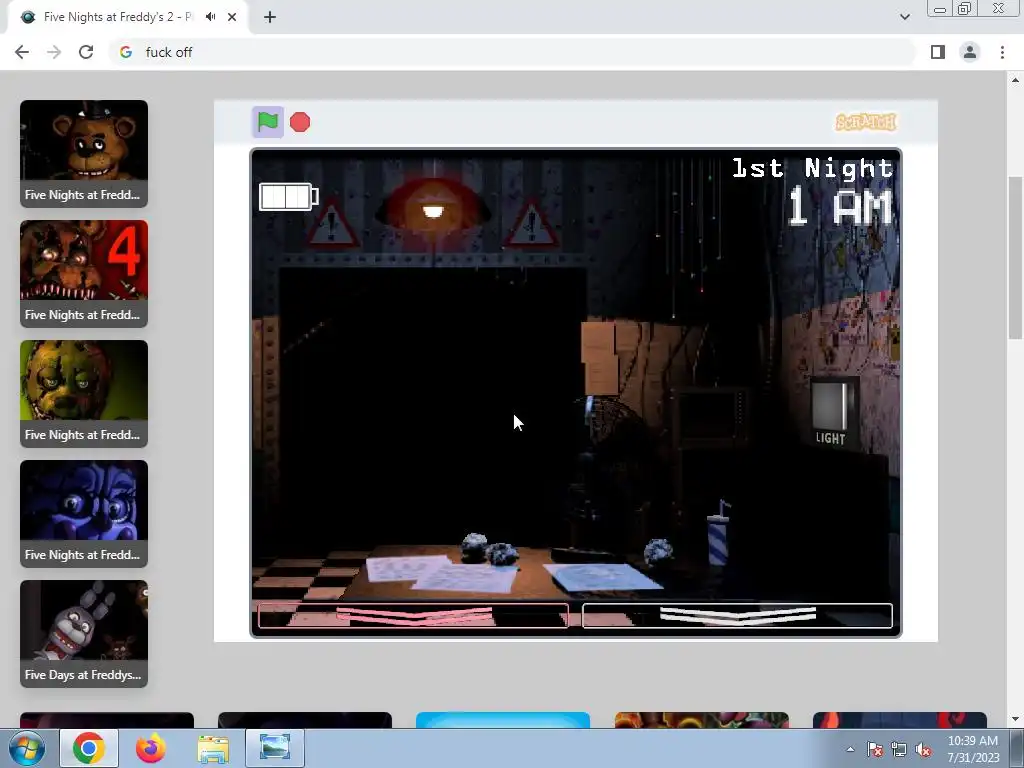Click the green flag to start the game
This screenshot has height=768, width=1024.
coord(268,122)
